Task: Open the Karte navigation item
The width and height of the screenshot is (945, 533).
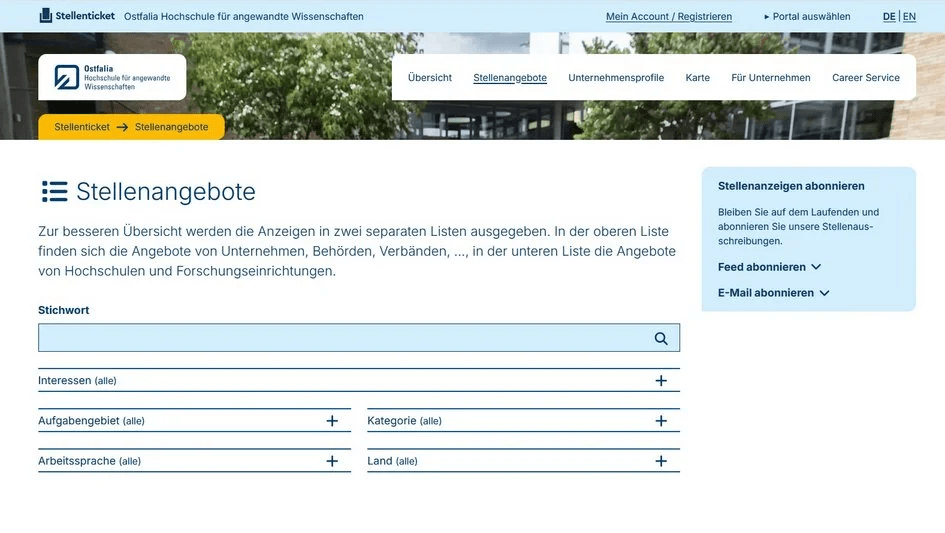Action: click(697, 78)
